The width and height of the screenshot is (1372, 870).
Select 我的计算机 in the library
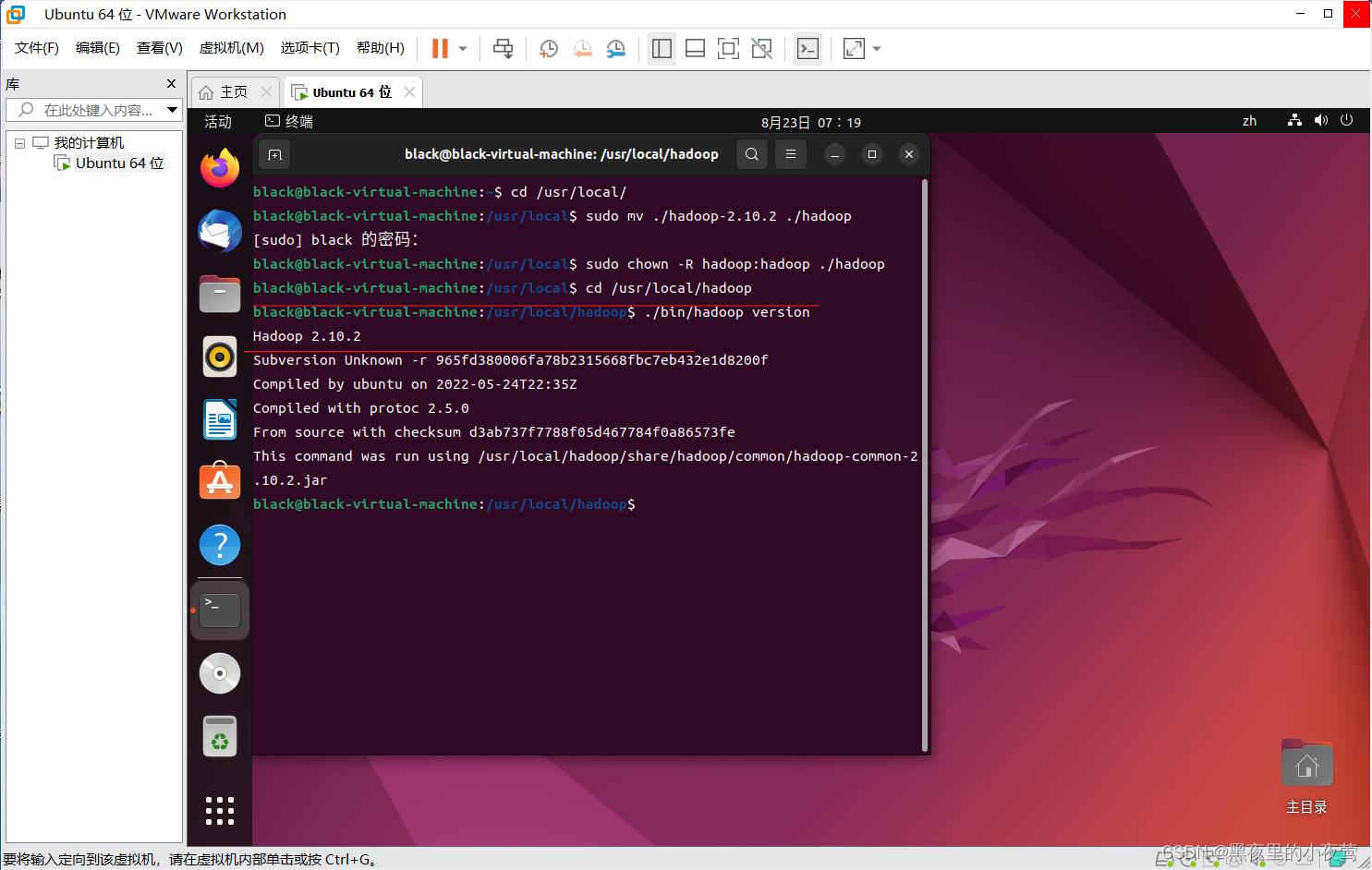click(89, 143)
